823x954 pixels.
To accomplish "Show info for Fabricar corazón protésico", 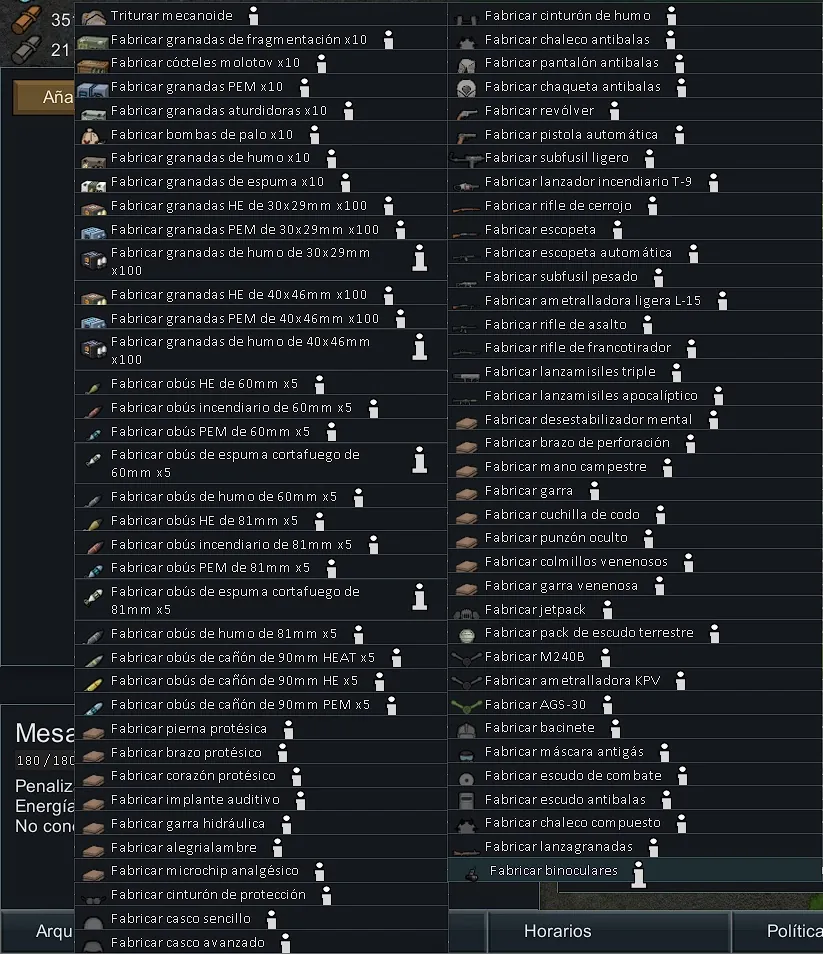I will coord(296,777).
